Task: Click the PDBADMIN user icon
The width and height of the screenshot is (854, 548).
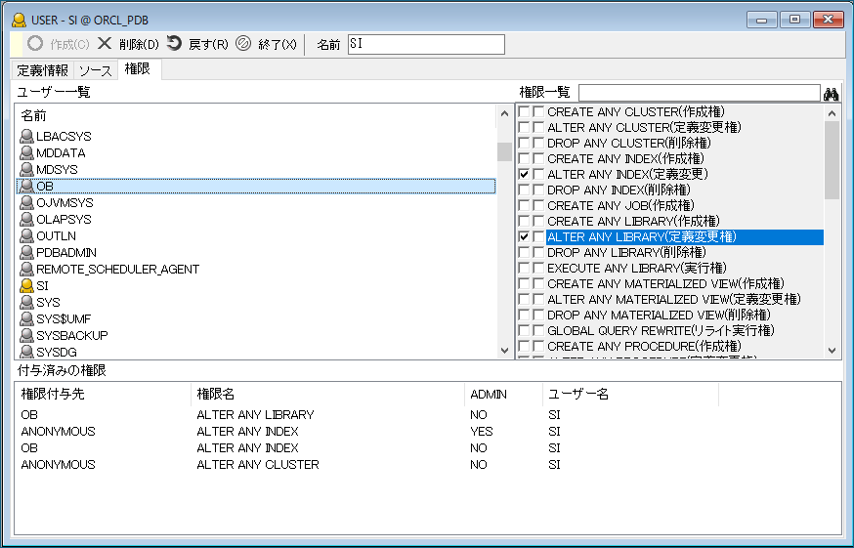Action: tap(27, 252)
